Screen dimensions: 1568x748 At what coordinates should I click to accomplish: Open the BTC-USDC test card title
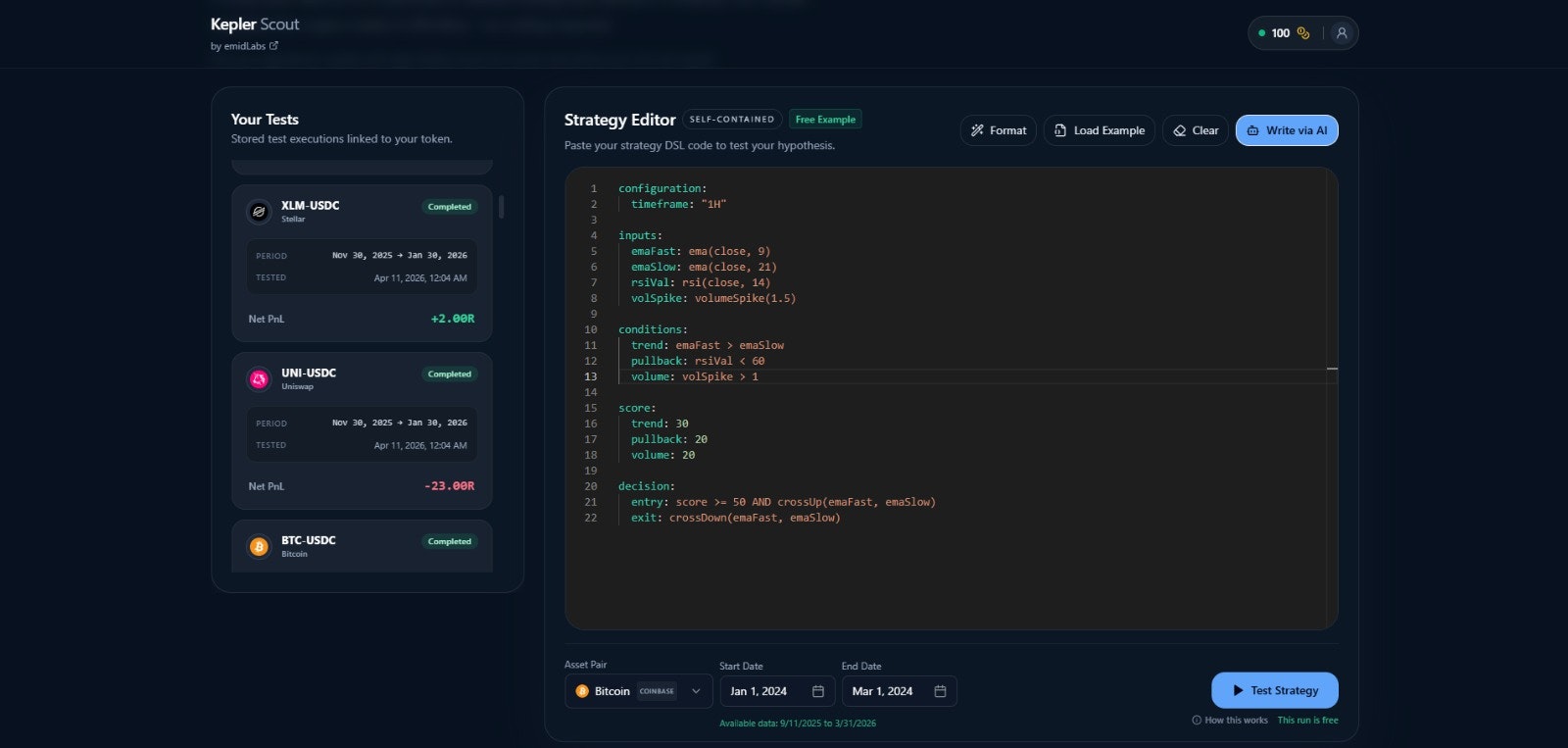[309, 540]
